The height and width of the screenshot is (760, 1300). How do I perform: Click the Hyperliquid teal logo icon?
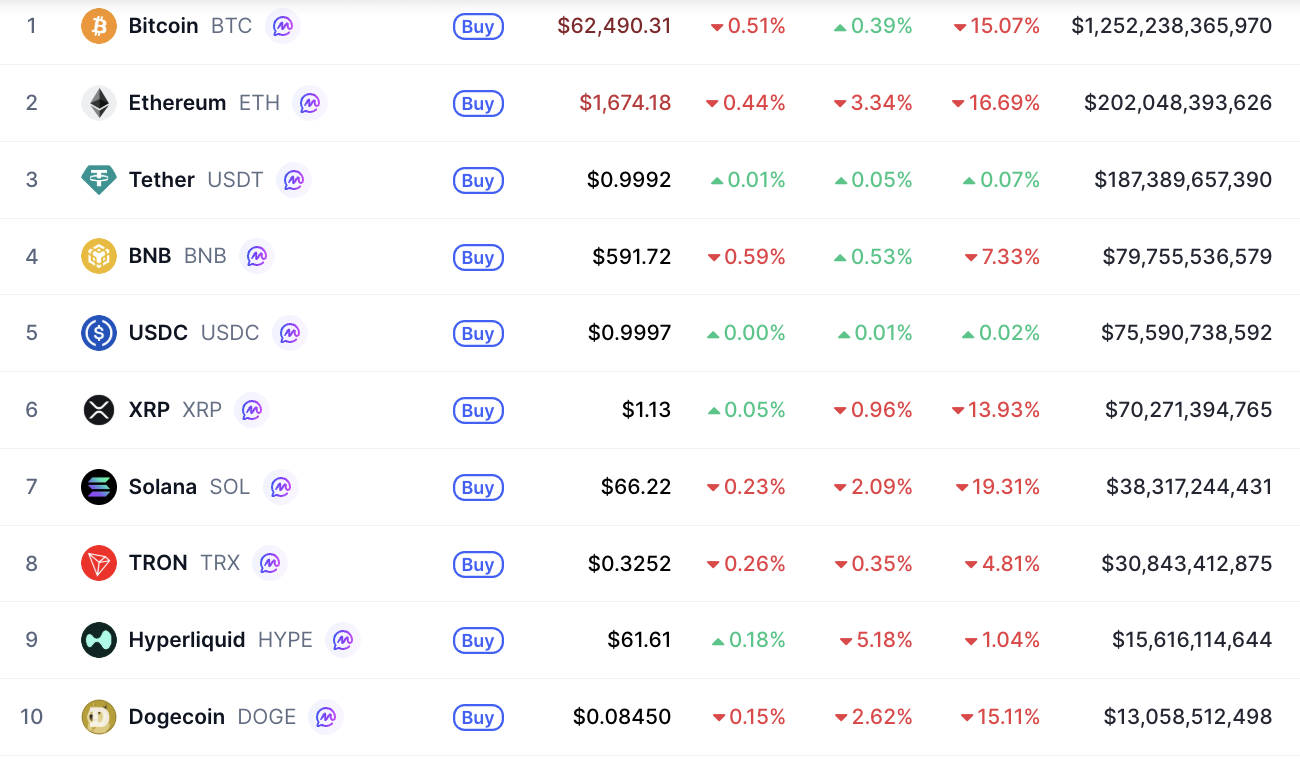[99, 640]
